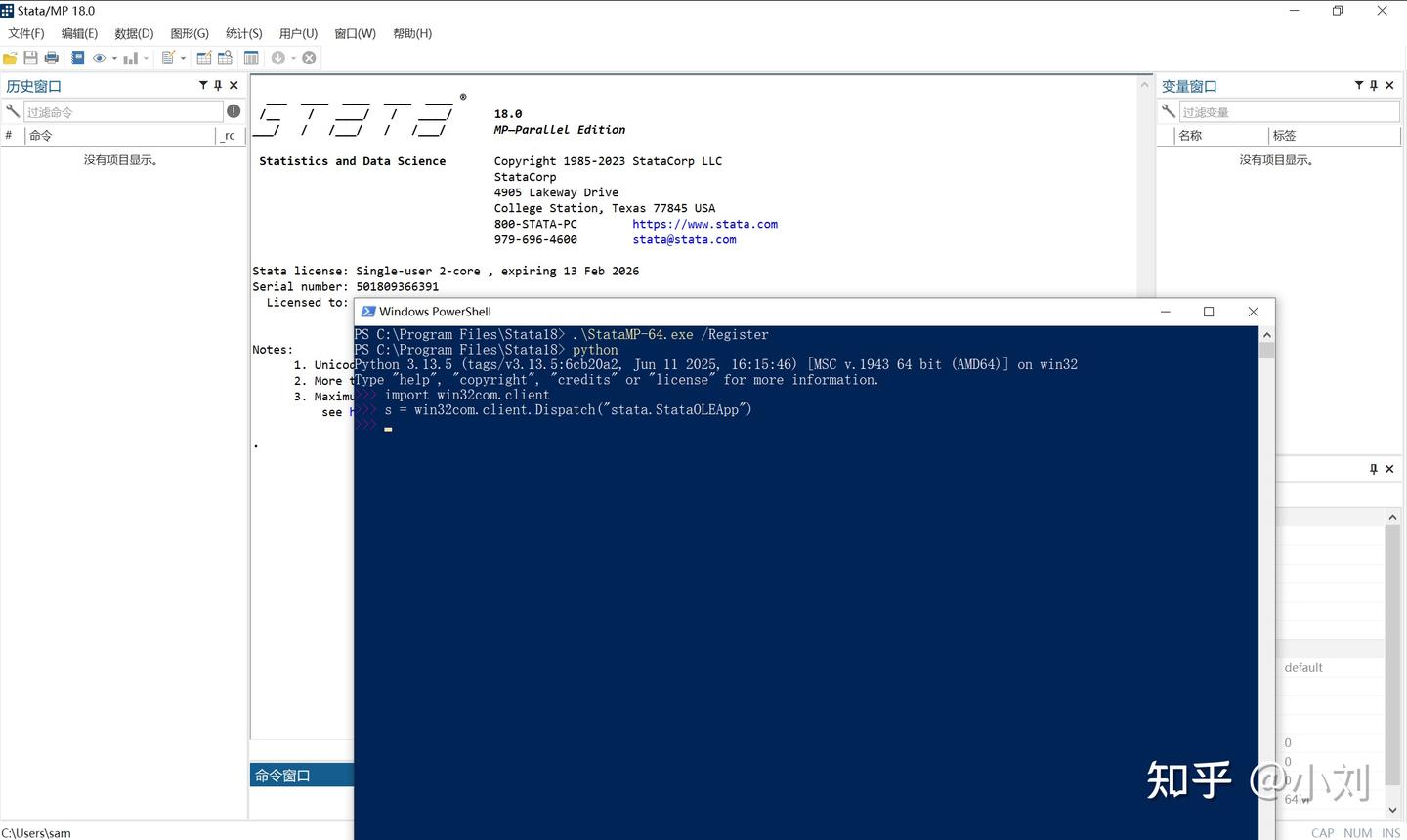This screenshot has width=1407, height=840.
Task: Click the Stata/MP 18.0 application icon
Action: (x=7, y=11)
